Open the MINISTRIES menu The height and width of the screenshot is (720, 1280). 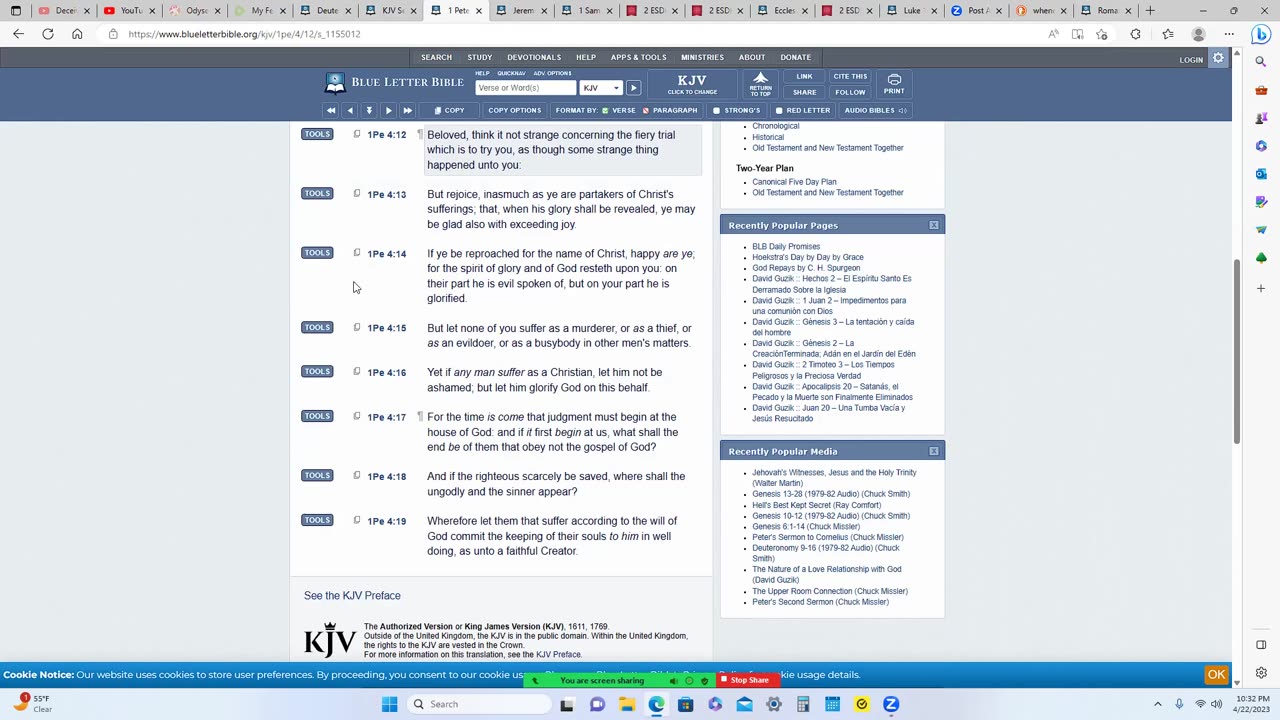click(x=702, y=57)
